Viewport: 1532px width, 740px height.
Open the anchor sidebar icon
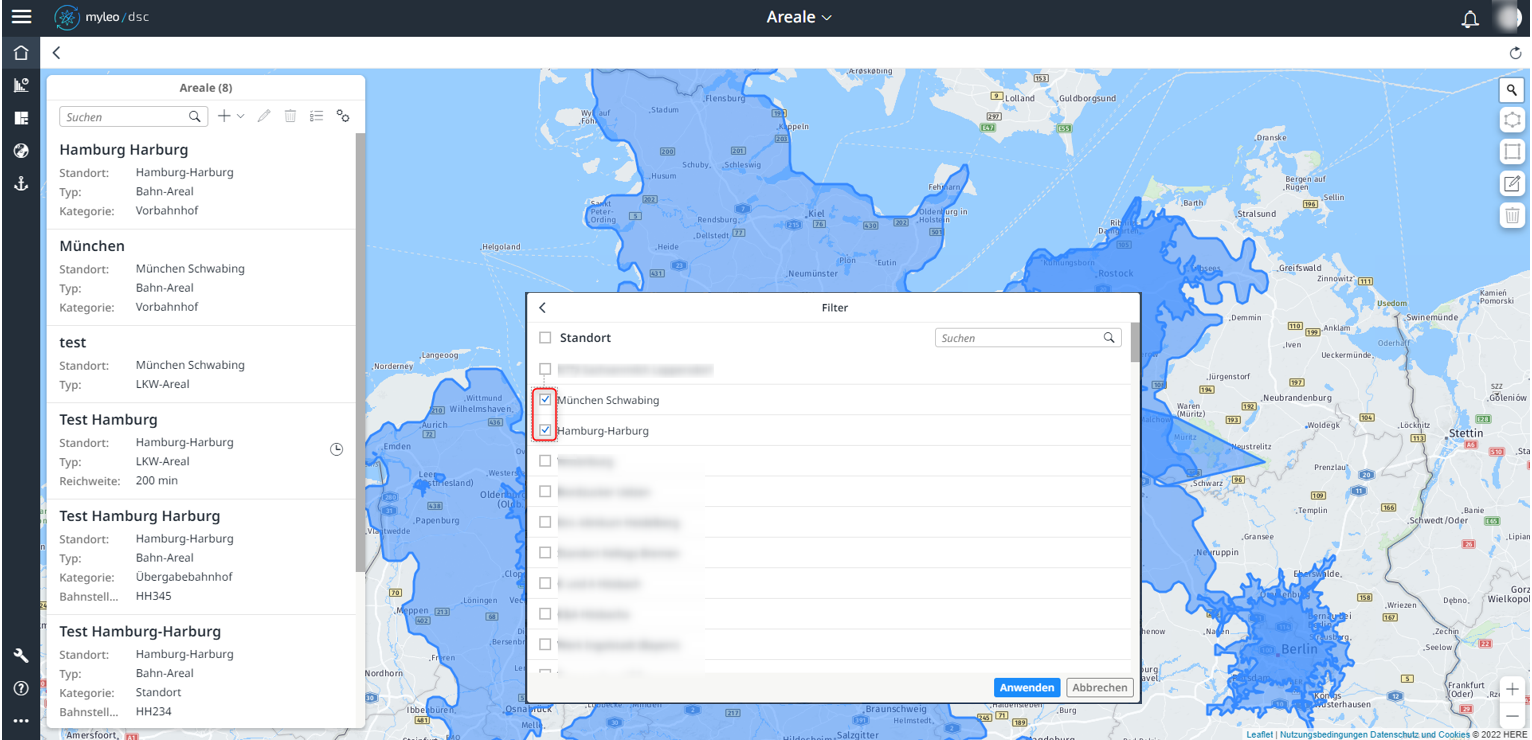point(21,183)
